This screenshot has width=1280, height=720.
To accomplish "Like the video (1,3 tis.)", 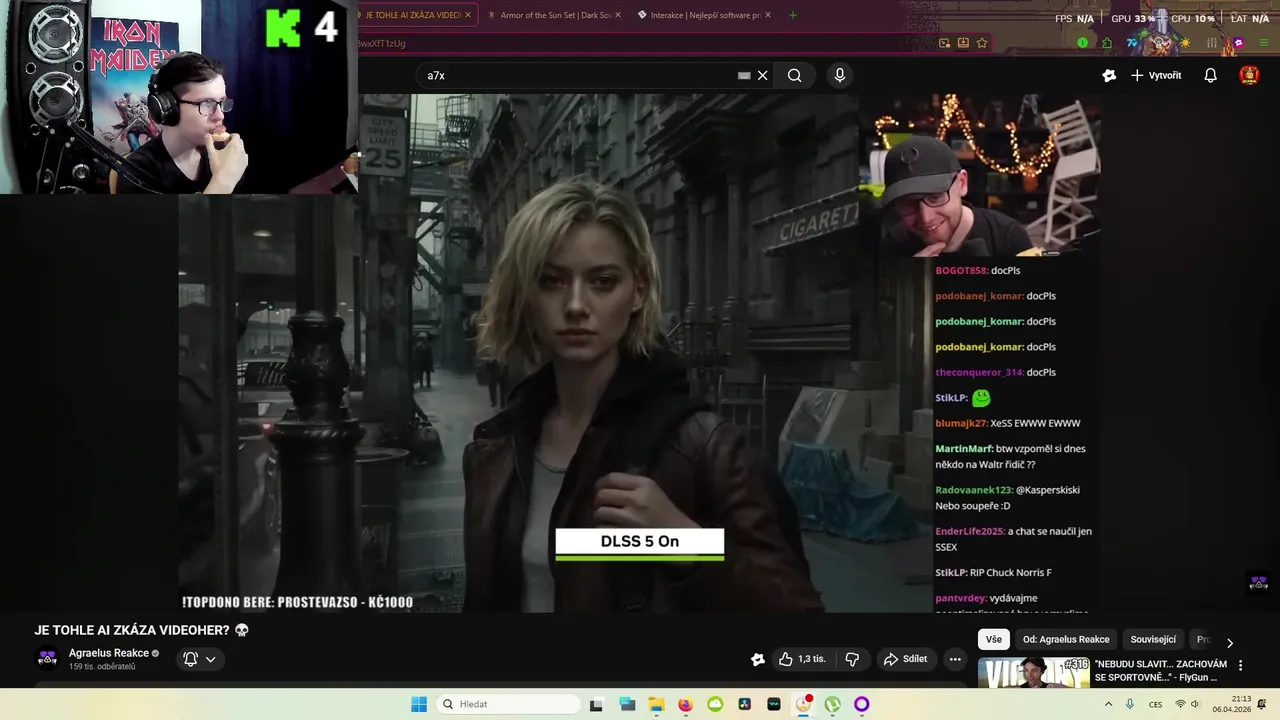I will pos(803,659).
